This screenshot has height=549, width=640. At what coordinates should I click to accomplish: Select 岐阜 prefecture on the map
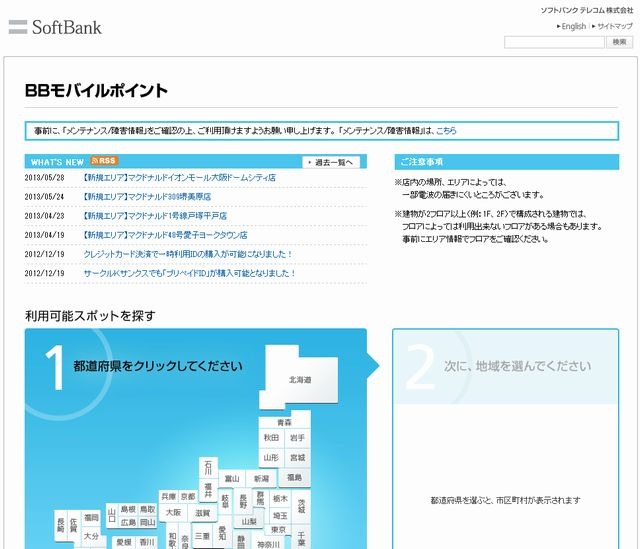click(x=225, y=502)
